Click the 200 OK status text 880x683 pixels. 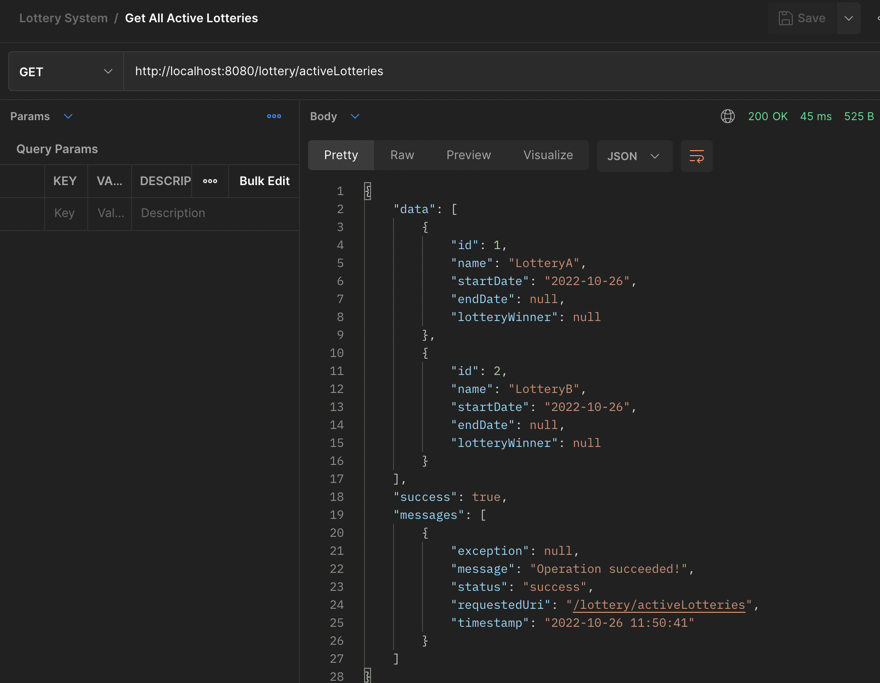click(767, 116)
